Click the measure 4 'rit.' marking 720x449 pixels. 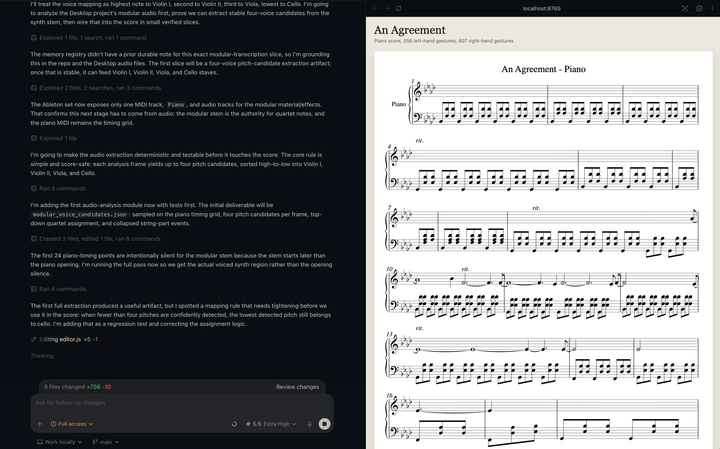click(x=419, y=140)
